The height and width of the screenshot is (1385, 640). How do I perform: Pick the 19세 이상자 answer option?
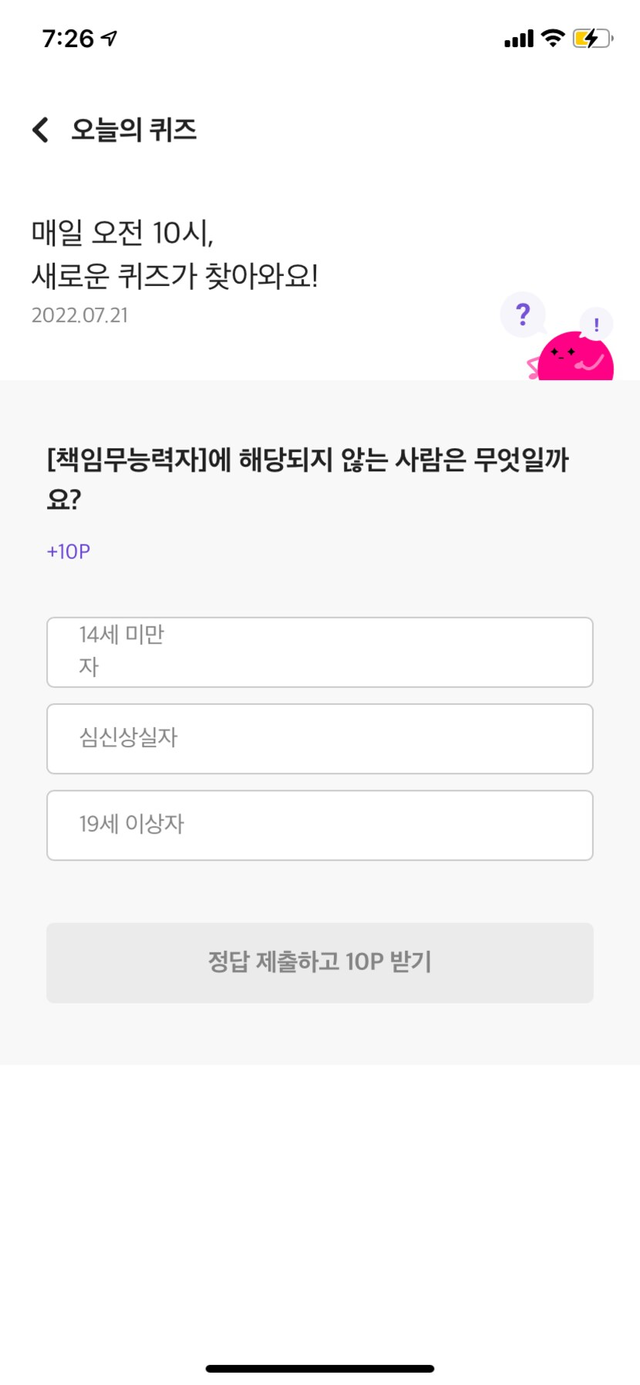(x=320, y=825)
